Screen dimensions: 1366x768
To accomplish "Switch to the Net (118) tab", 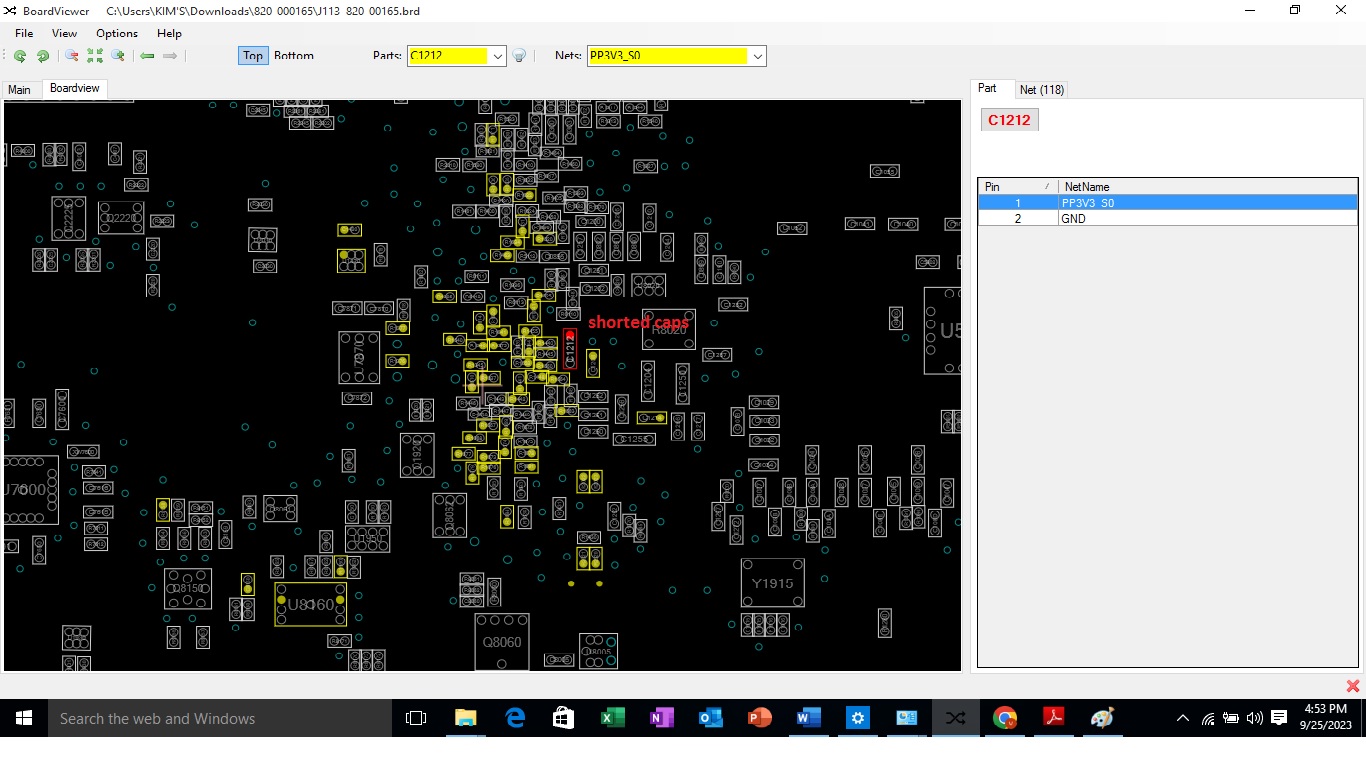I will coord(1042,90).
